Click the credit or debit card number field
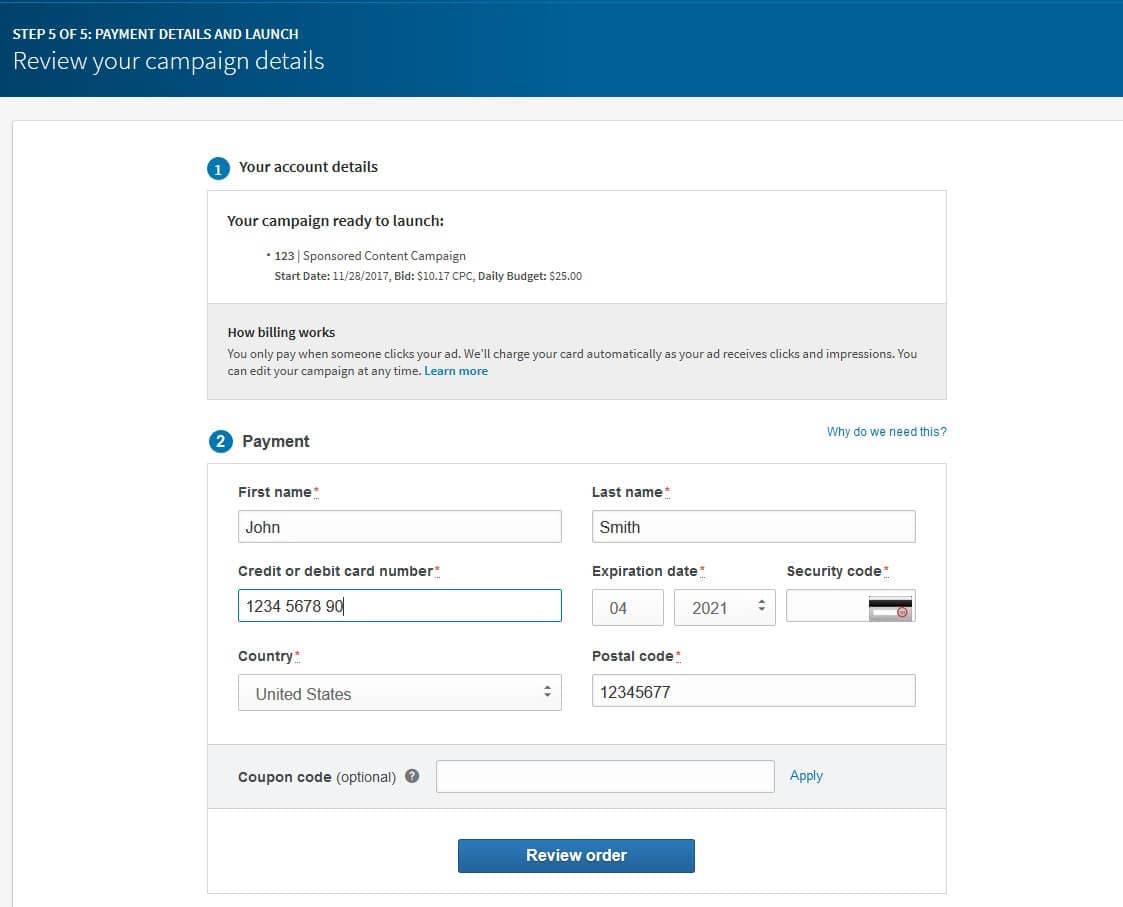1123x907 pixels. click(x=399, y=605)
